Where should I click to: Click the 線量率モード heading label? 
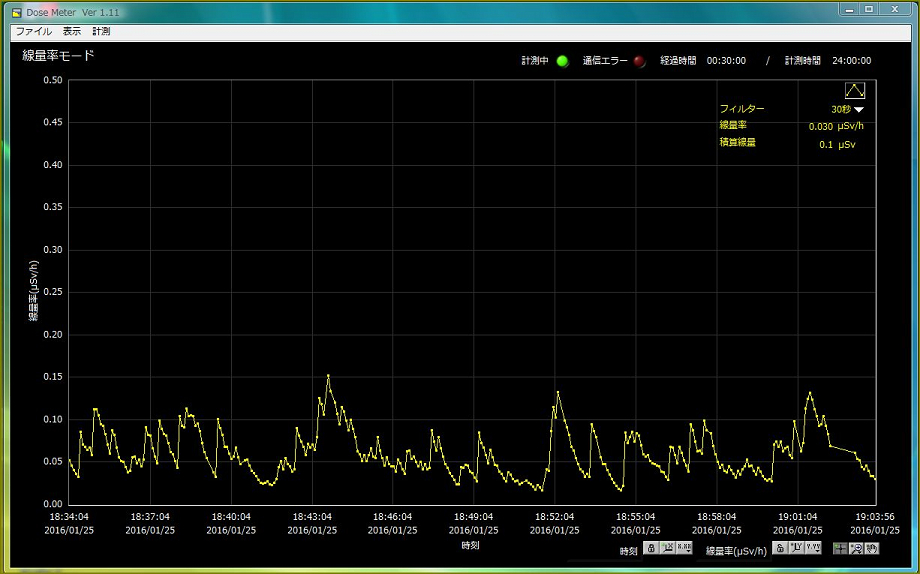[58, 56]
